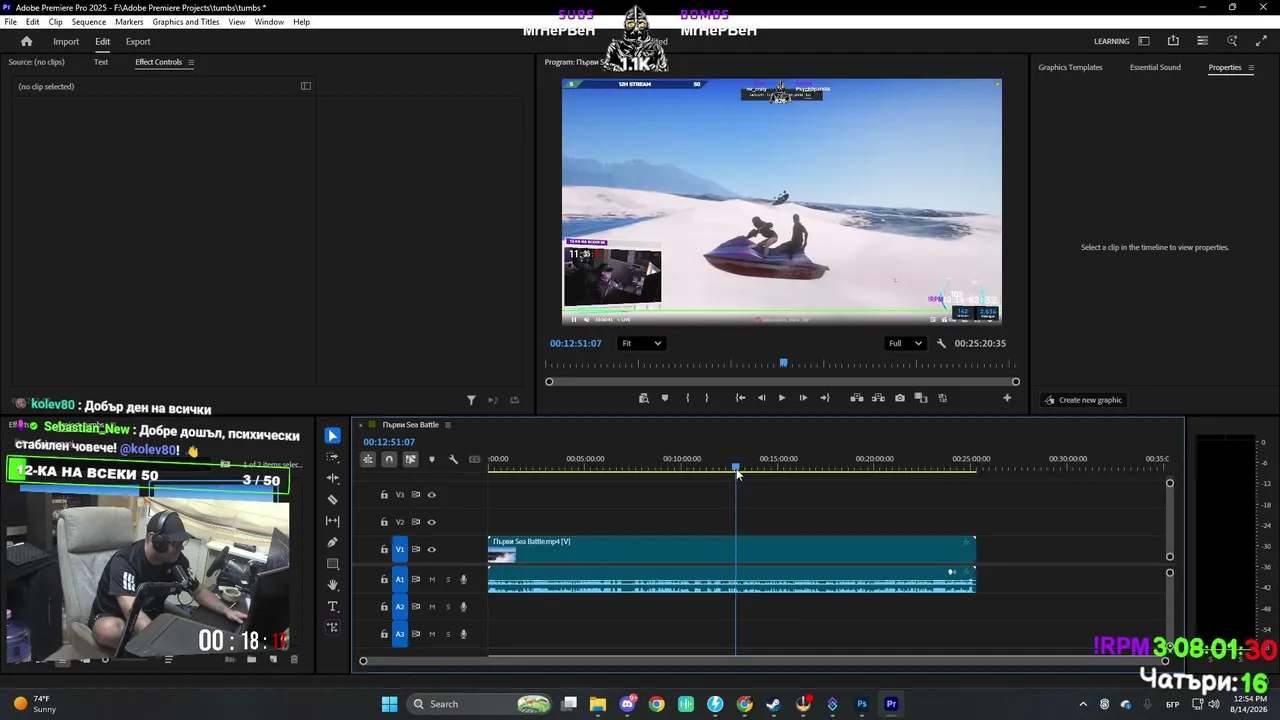
Task: Click the Export Frame camera icon
Action: click(x=900, y=398)
